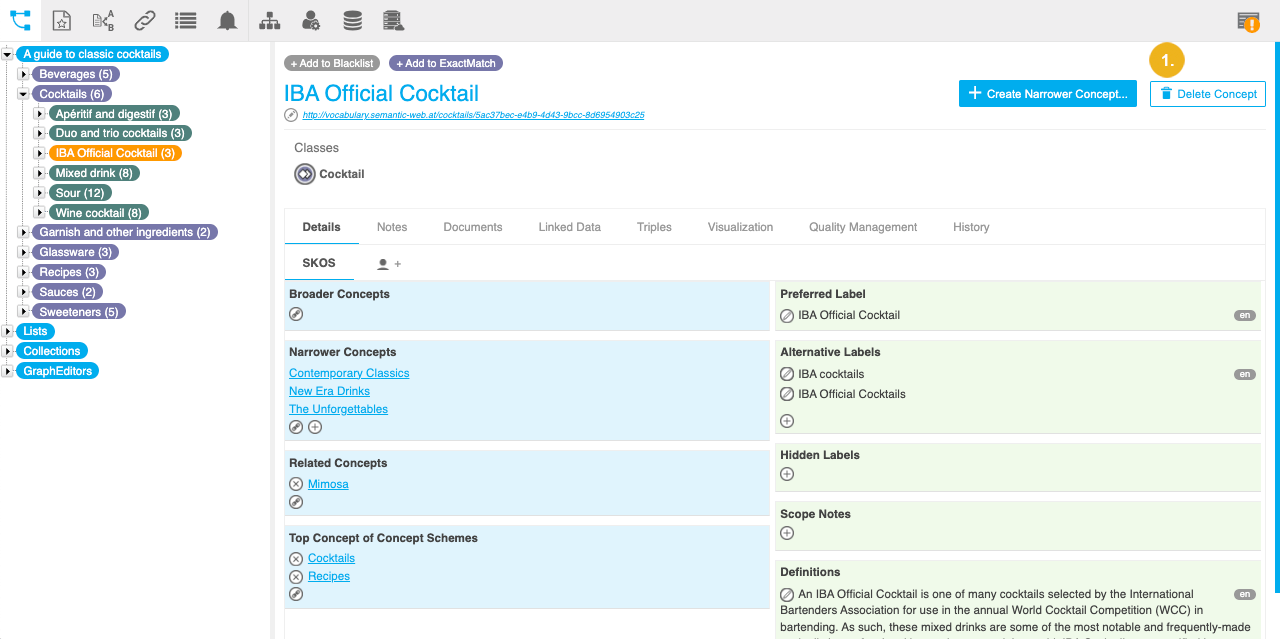
Task: Collapse A guide to classic cocktails project
Action: (x=8, y=55)
